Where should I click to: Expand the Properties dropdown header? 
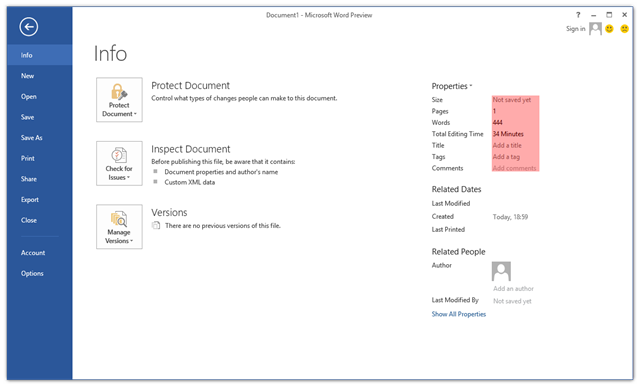coord(452,86)
